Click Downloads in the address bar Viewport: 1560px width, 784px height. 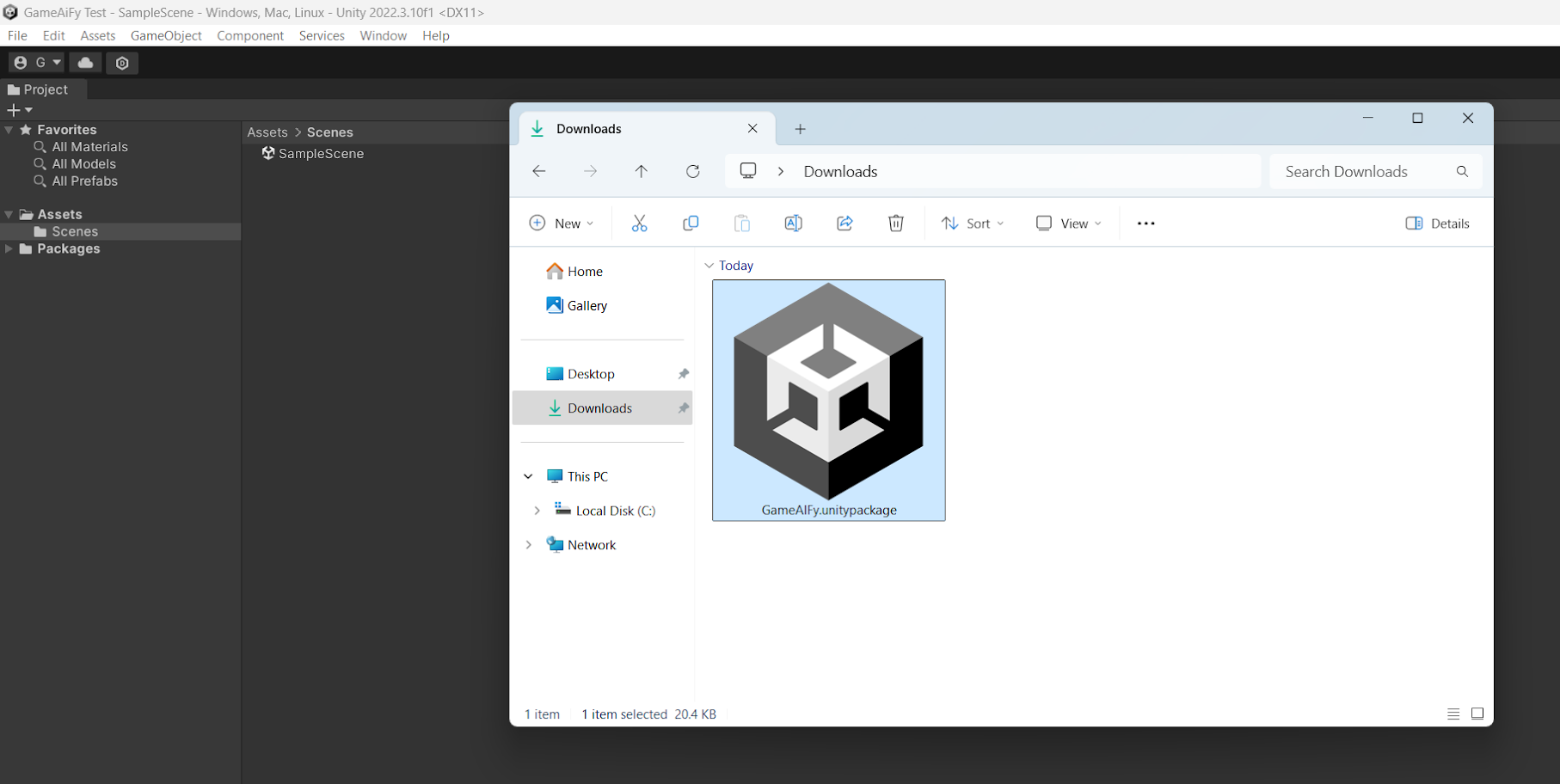840,171
